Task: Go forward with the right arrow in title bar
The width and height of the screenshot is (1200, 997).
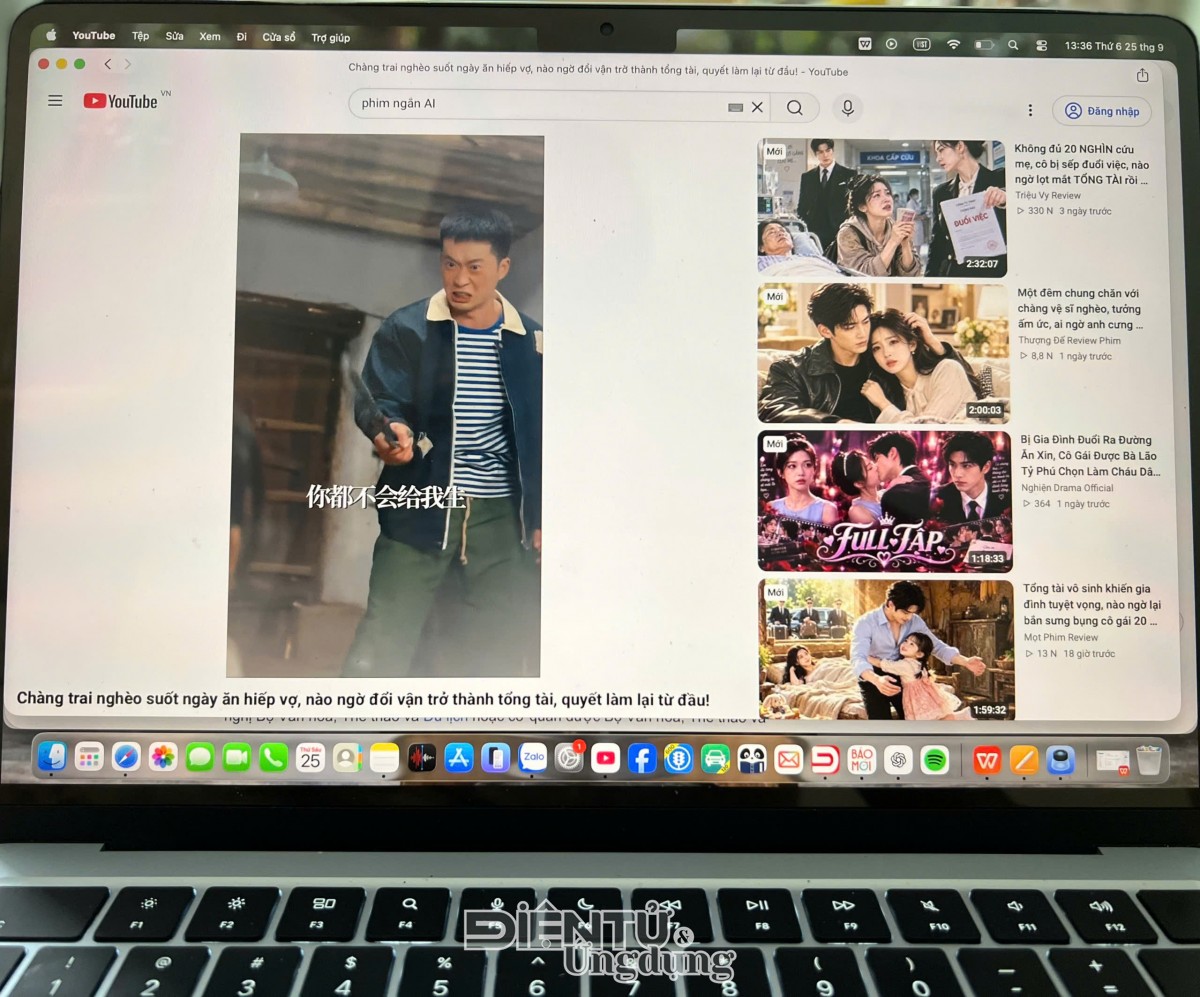Action: [x=127, y=64]
